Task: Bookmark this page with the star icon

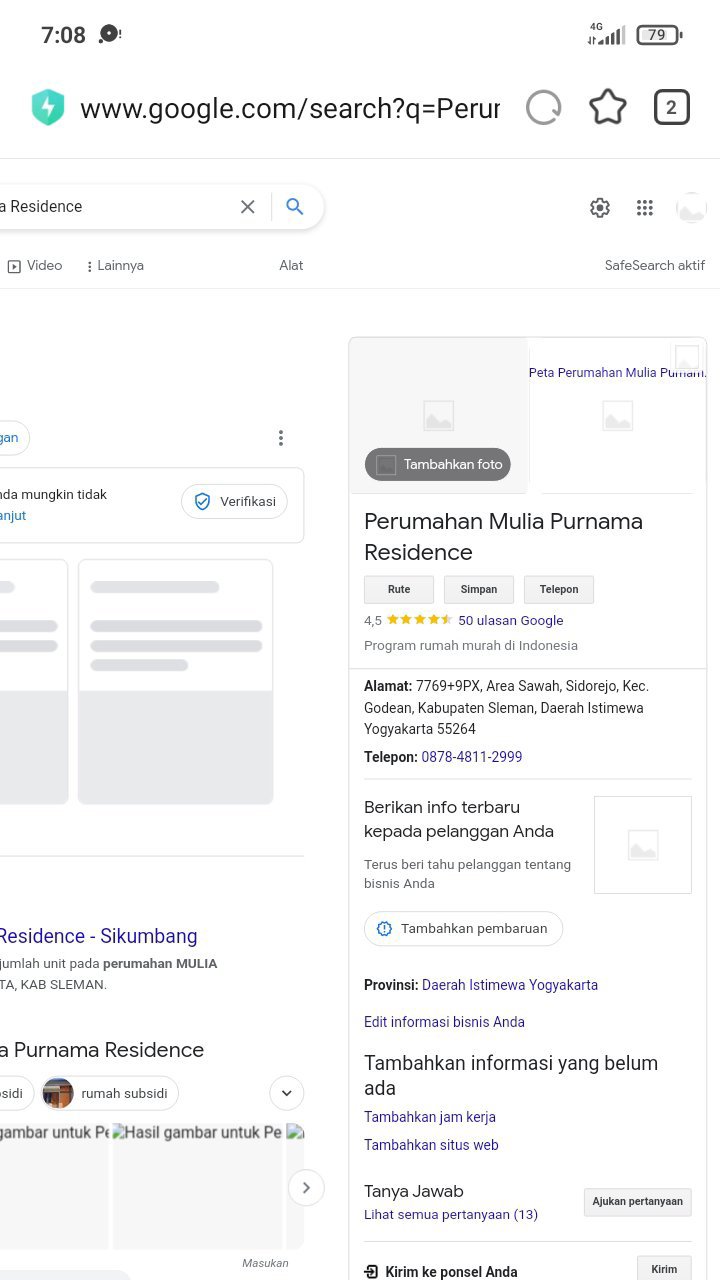Action: click(607, 108)
